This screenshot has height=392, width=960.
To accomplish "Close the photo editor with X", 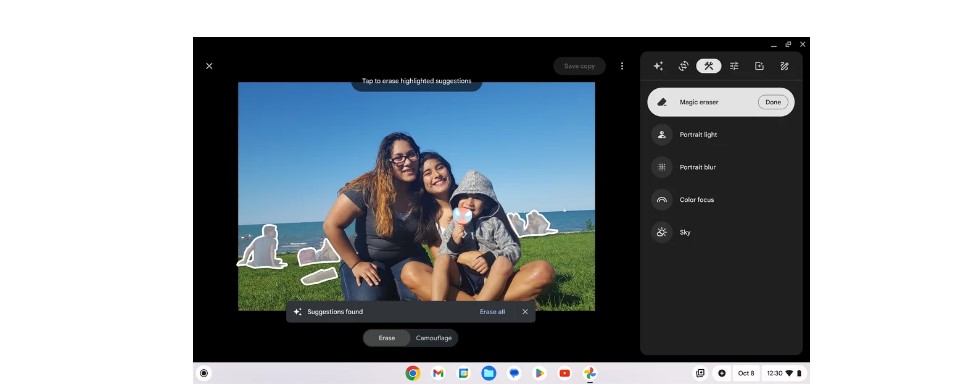I will [209, 66].
